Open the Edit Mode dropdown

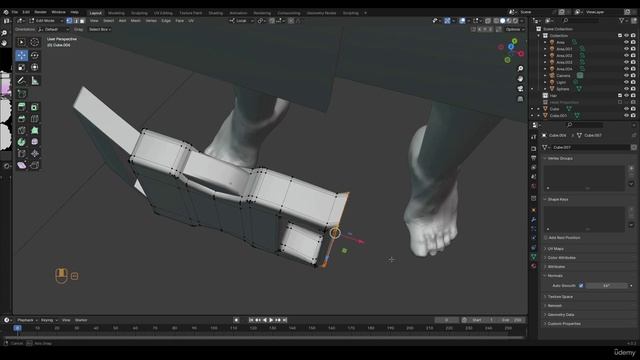tap(46, 21)
